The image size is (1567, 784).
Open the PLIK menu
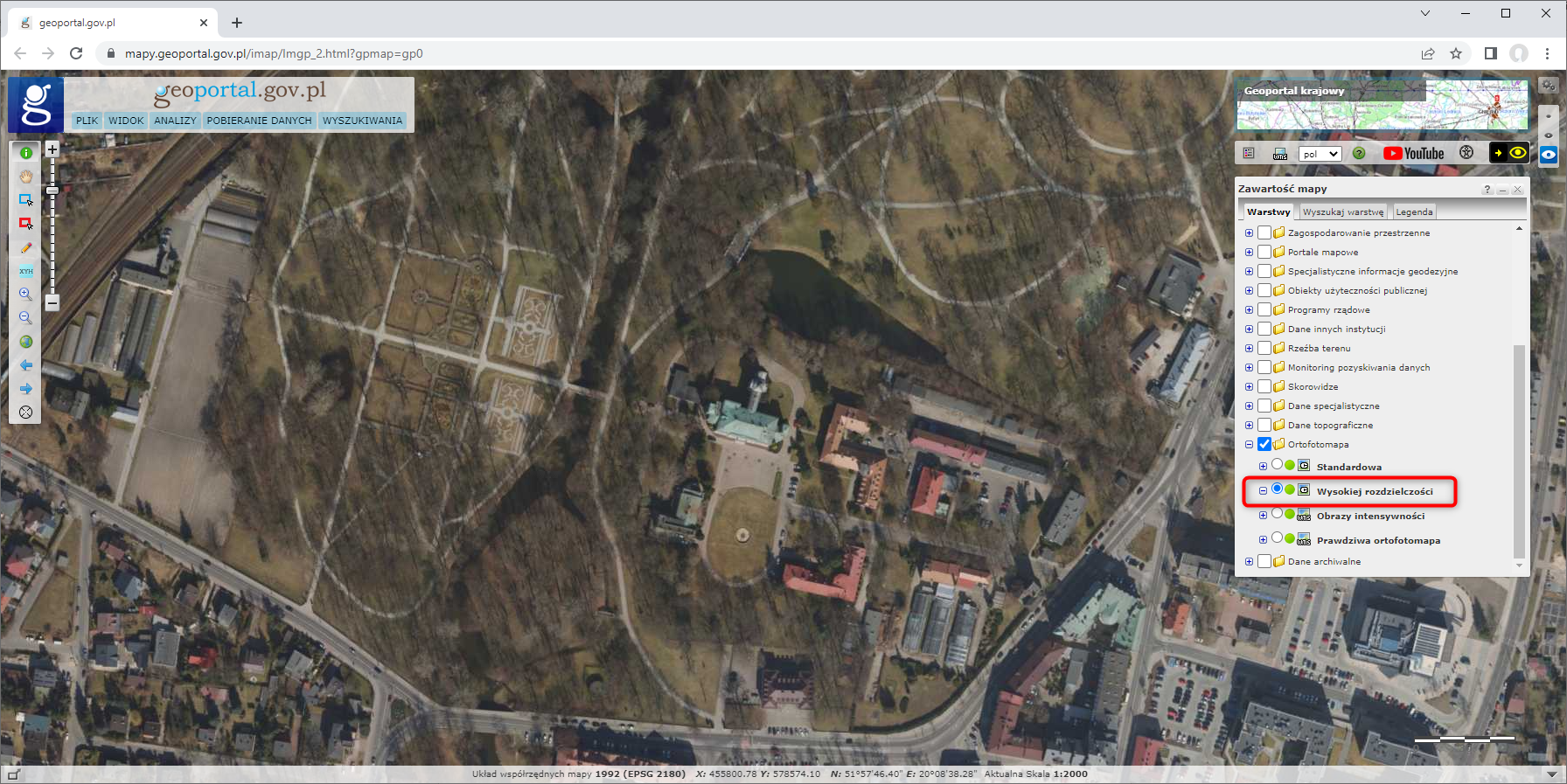(87, 121)
